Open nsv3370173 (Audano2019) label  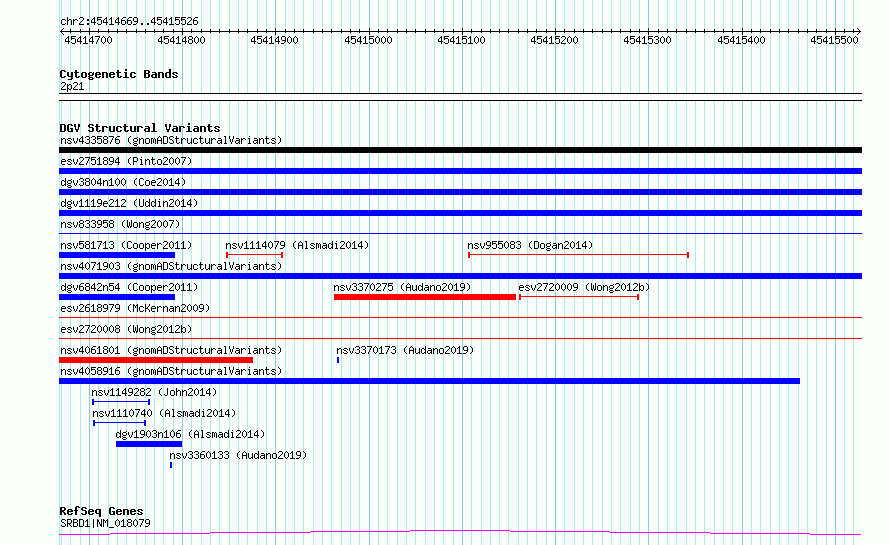tap(405, 350)
